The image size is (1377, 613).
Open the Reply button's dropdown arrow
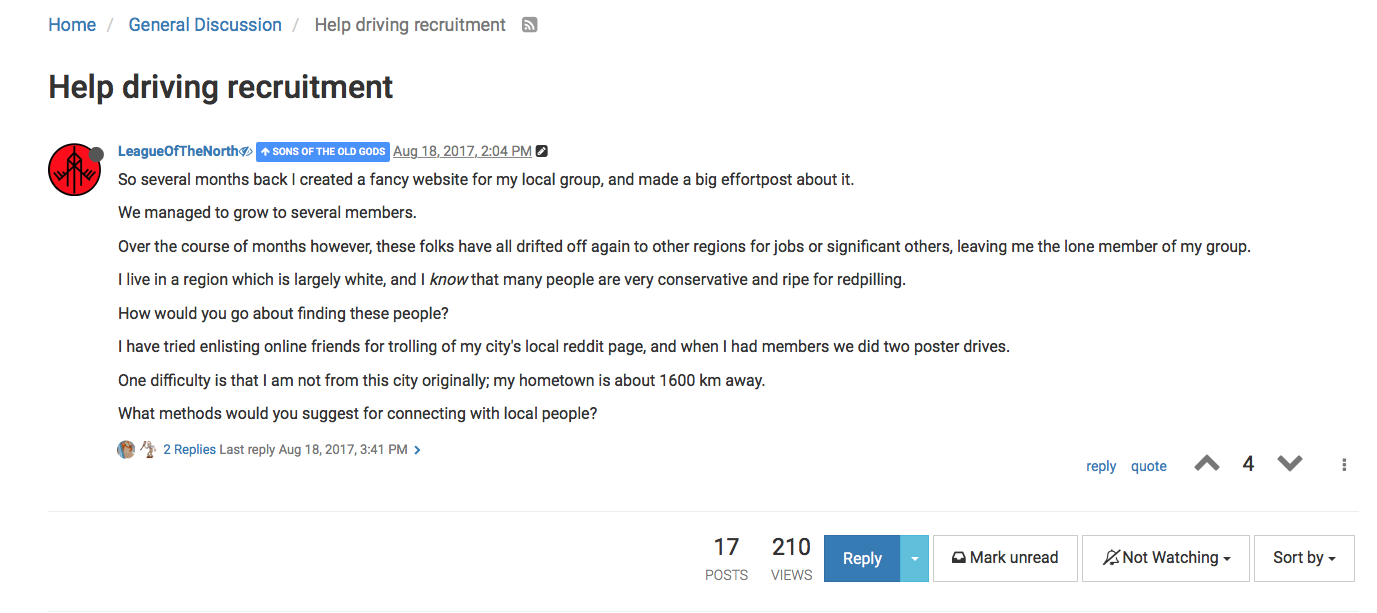pos(914,558)
